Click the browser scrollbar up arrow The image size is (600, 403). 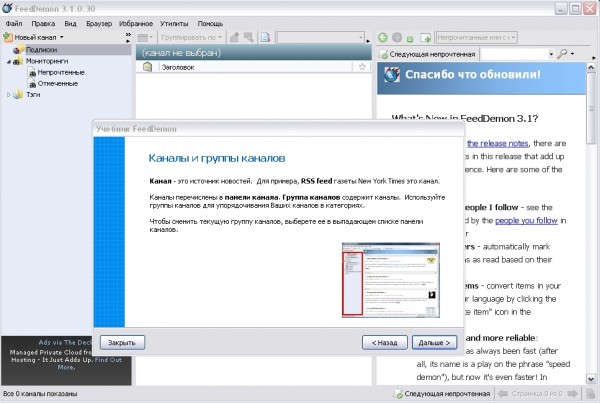(x=591, y=68)
